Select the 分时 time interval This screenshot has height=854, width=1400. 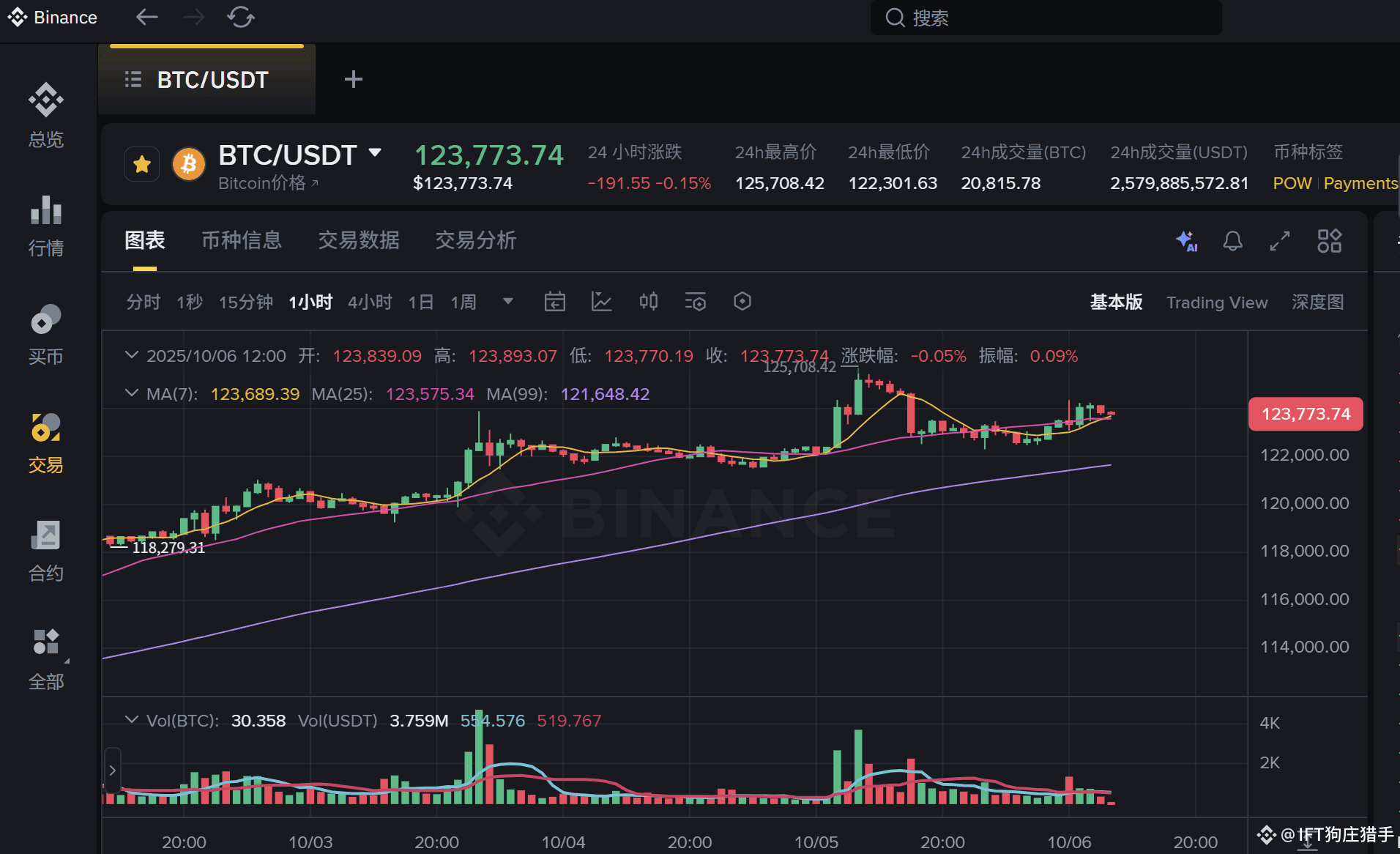pyautogui.click(x=143, y=302)
